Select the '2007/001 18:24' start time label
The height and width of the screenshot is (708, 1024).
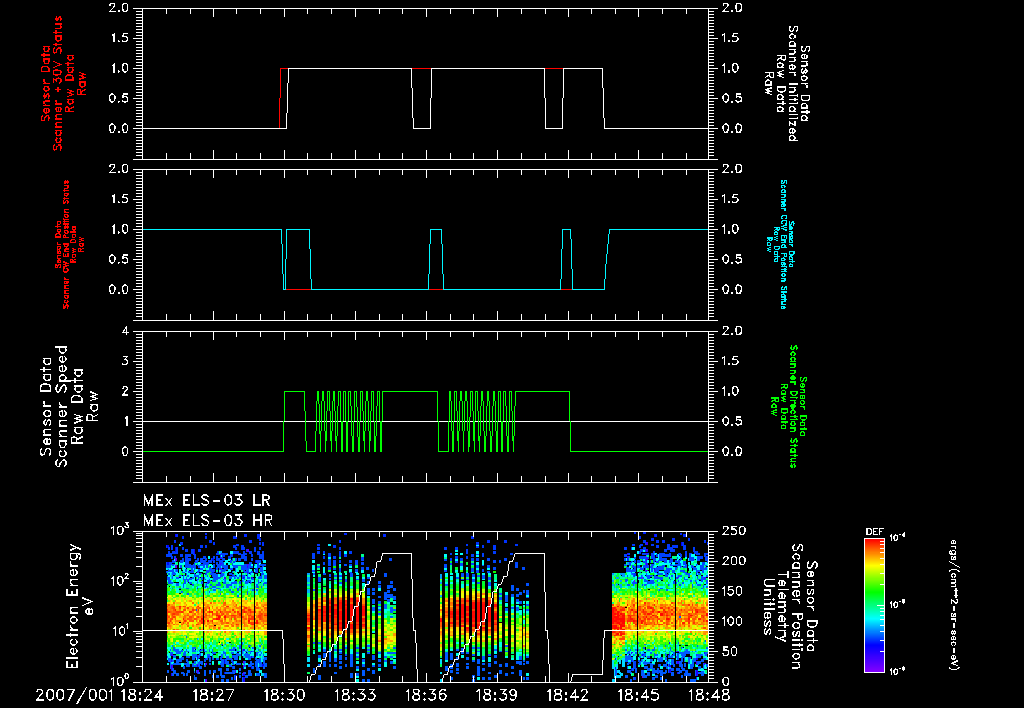coord(99,696)
